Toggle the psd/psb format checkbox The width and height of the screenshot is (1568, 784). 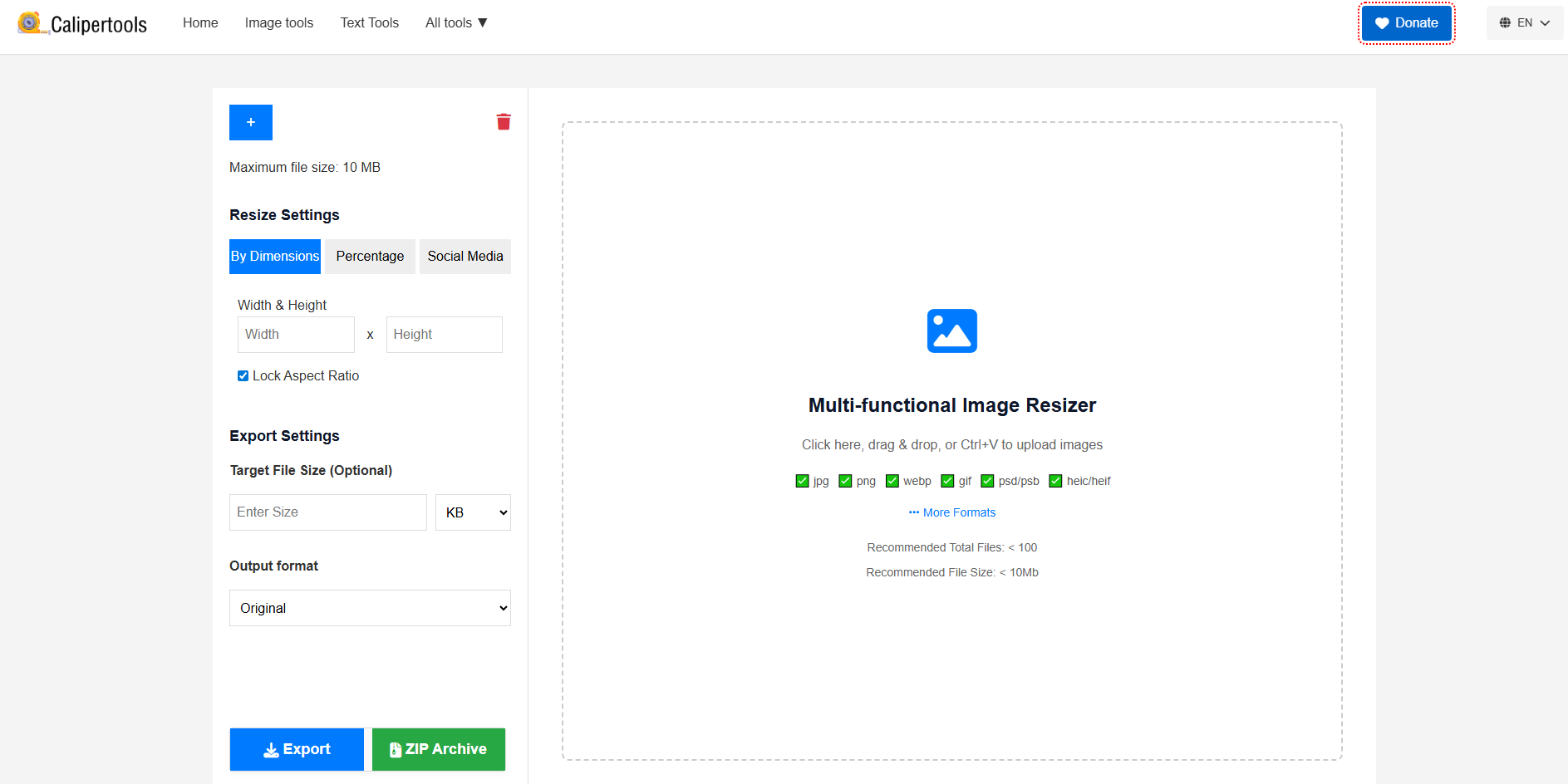tap(987, 481)
